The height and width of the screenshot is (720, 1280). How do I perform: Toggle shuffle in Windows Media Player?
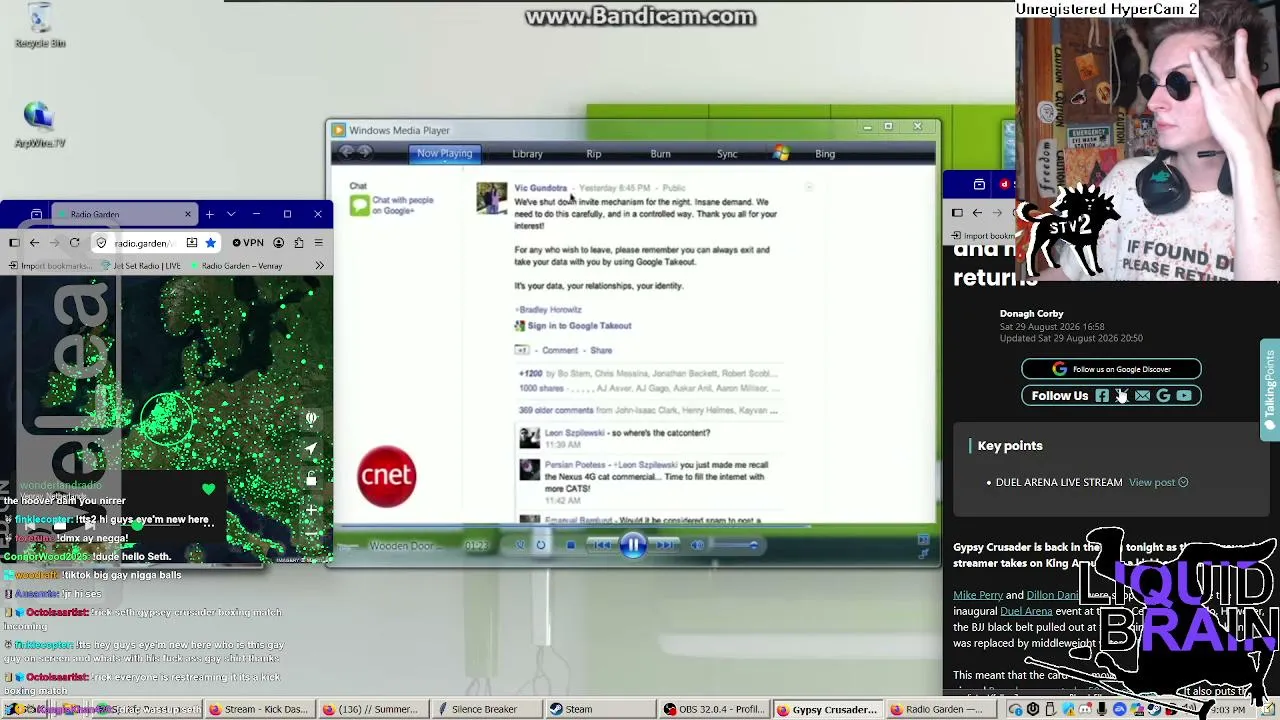point(519,545)
